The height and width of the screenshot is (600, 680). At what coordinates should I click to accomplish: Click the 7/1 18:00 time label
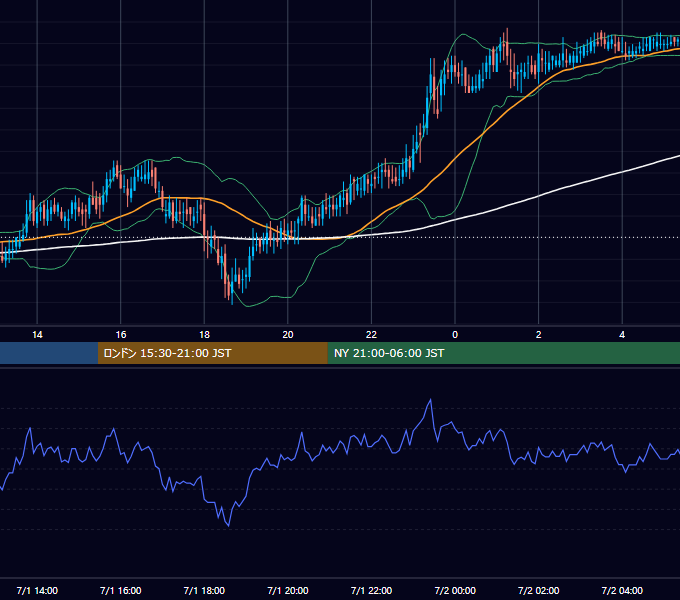[x=204, y=590]
